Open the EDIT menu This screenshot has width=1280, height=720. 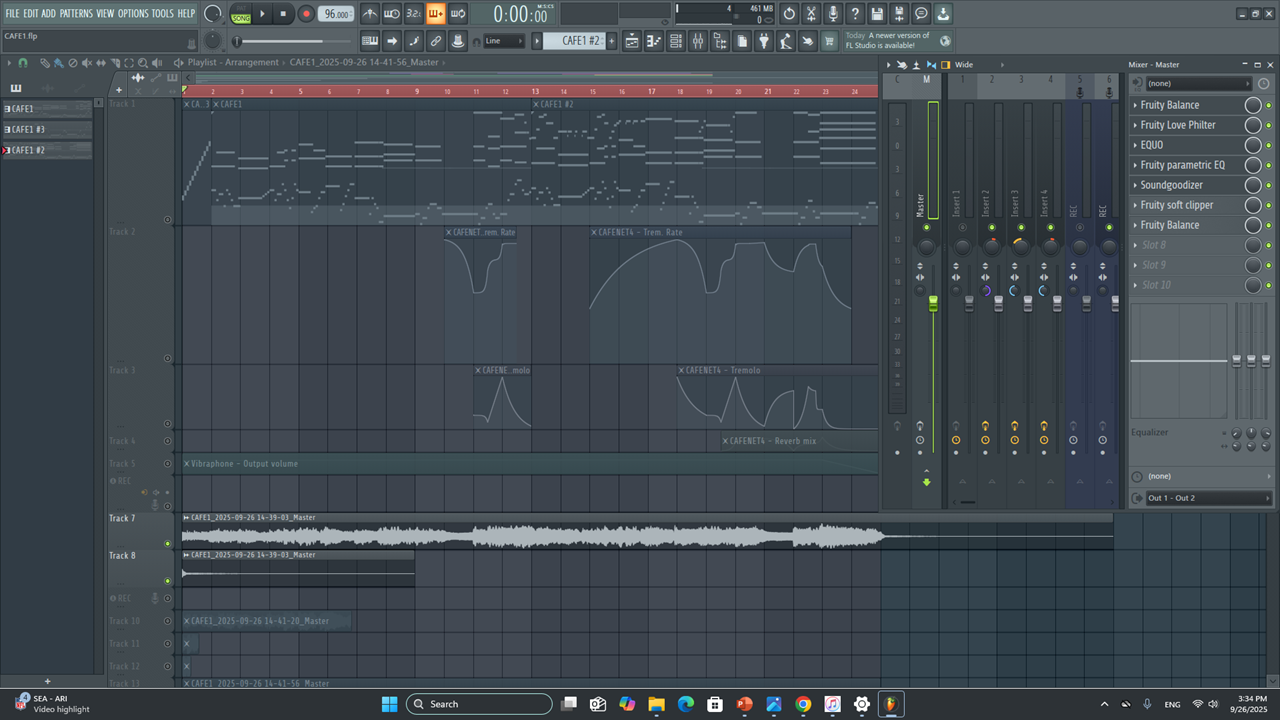31,14
